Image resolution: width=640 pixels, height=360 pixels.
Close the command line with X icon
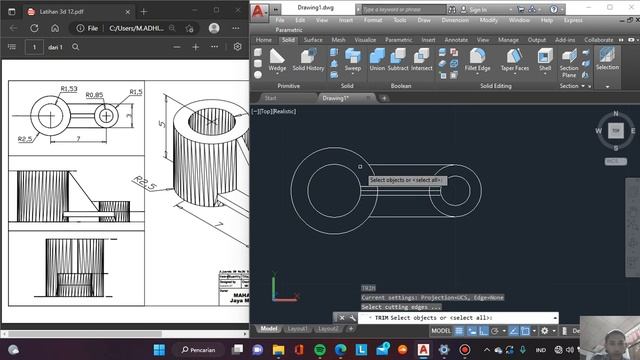tap(342, 318)
